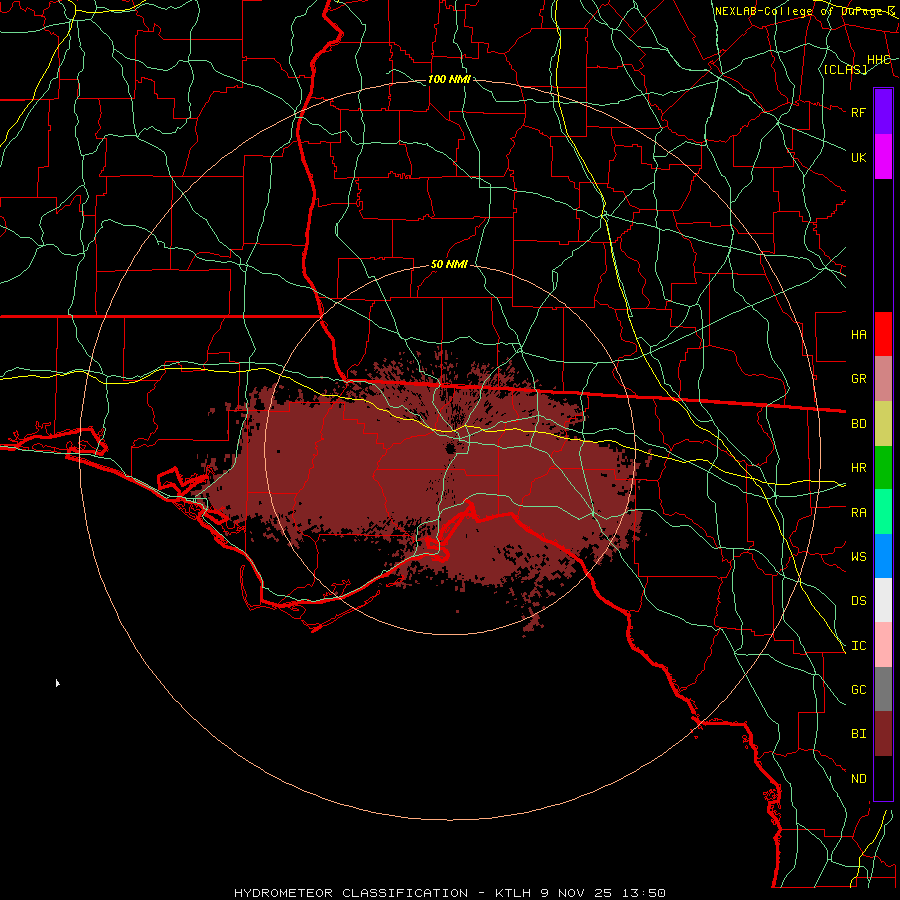Select the dusty pink GR legend swatch
The height and width of the screenshot is (900, 900).
(883, 379)
